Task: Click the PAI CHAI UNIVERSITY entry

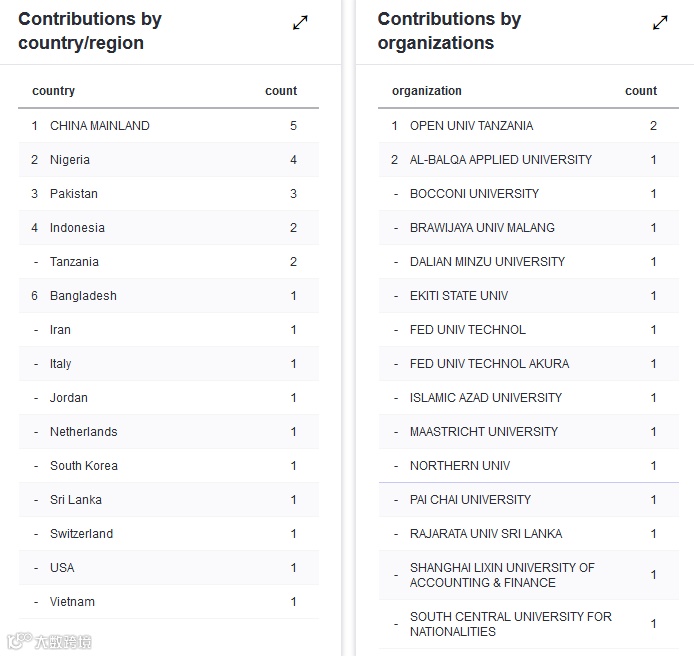Action: [470, 500]
